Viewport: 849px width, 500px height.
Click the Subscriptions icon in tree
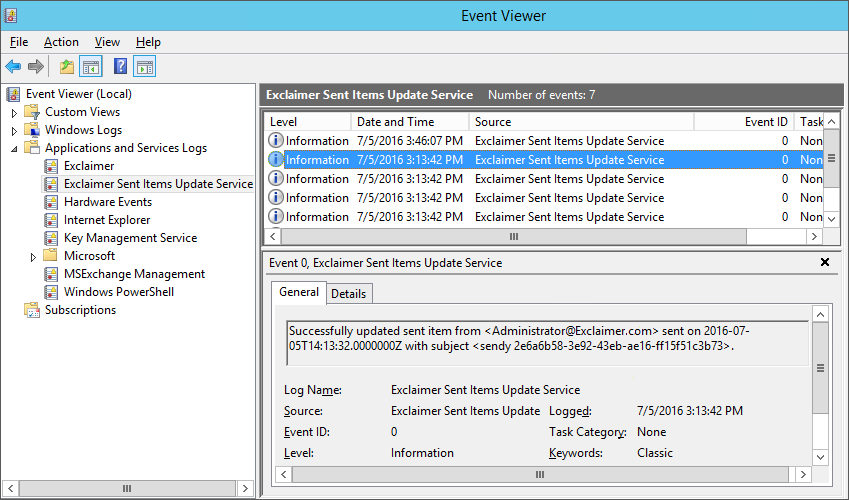32,310
